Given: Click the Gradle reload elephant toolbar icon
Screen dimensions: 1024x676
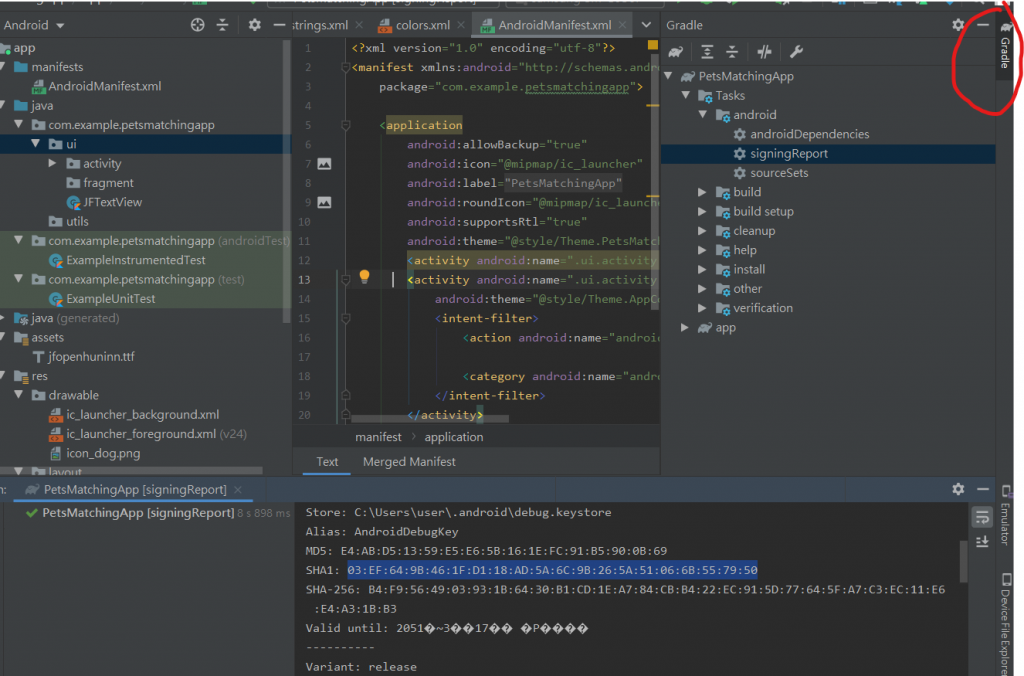Looking at the screenshot, I should click(x=677, y=52).
